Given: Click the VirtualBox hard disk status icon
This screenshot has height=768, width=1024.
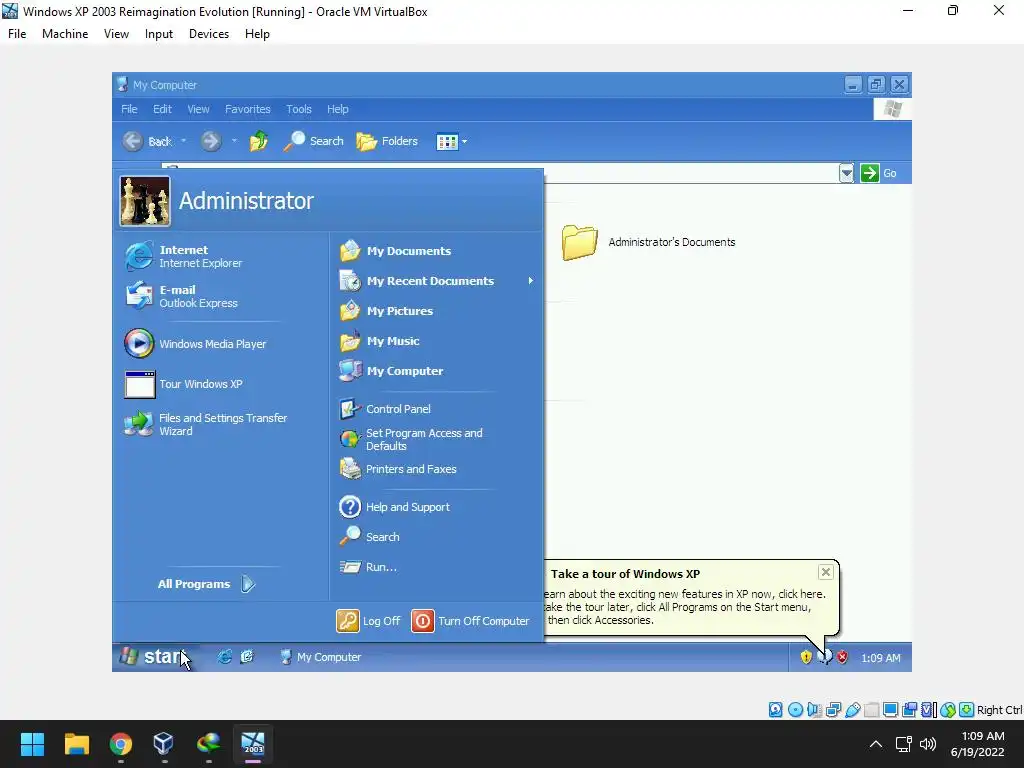Looking at the screenshot, I should click(x=775, y=710).
